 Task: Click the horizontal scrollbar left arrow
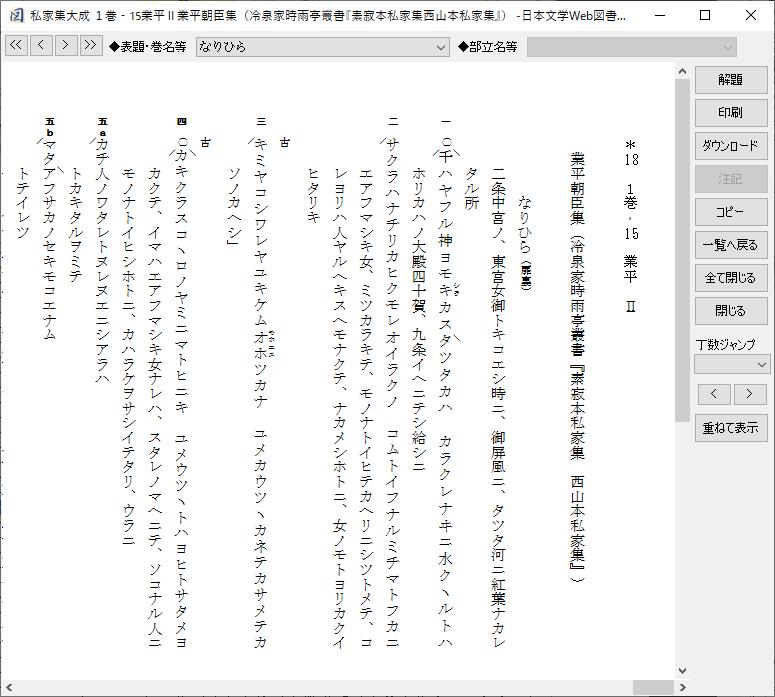8,688
